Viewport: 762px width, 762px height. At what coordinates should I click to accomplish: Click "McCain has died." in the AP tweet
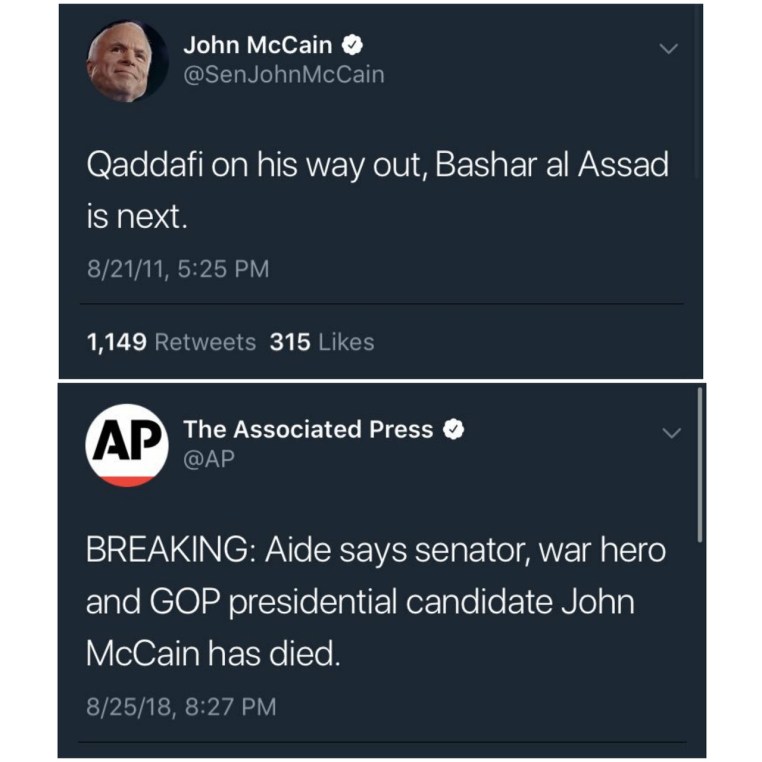pos(213,655)
